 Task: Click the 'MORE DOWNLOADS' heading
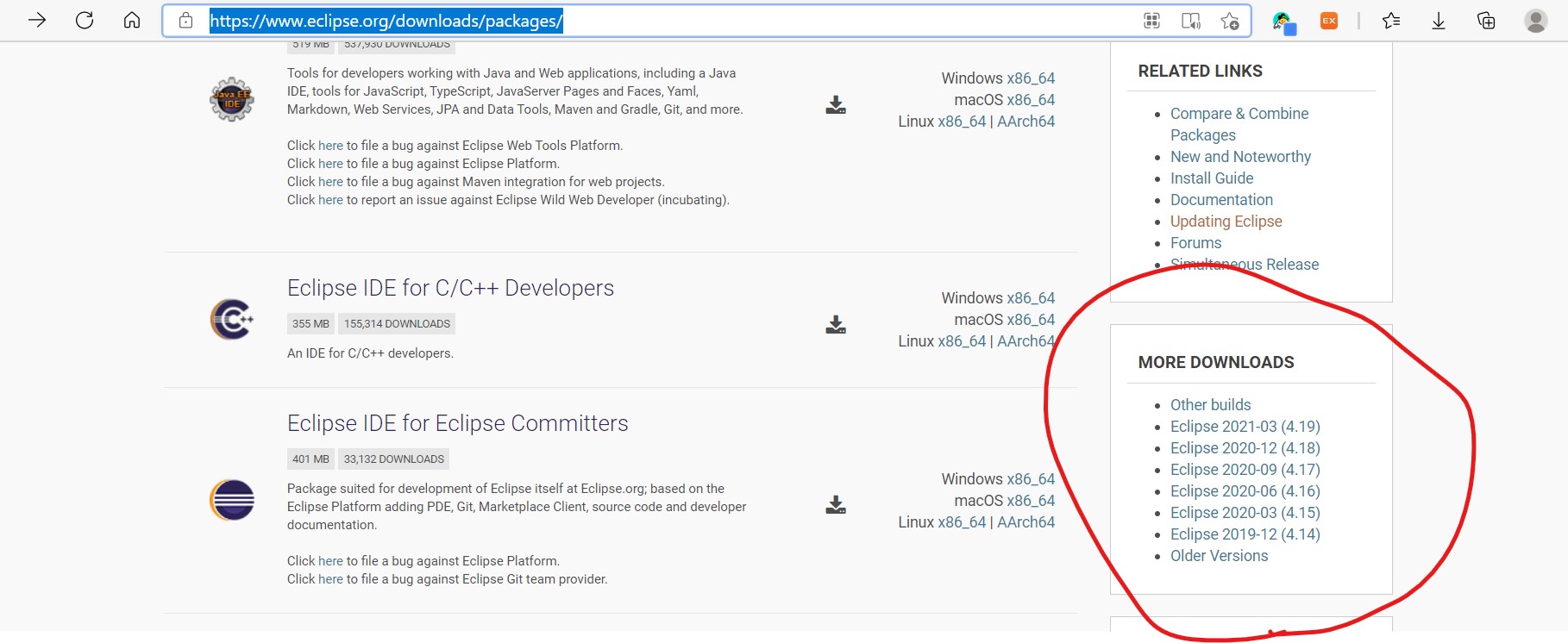[x=1216, y=363]
